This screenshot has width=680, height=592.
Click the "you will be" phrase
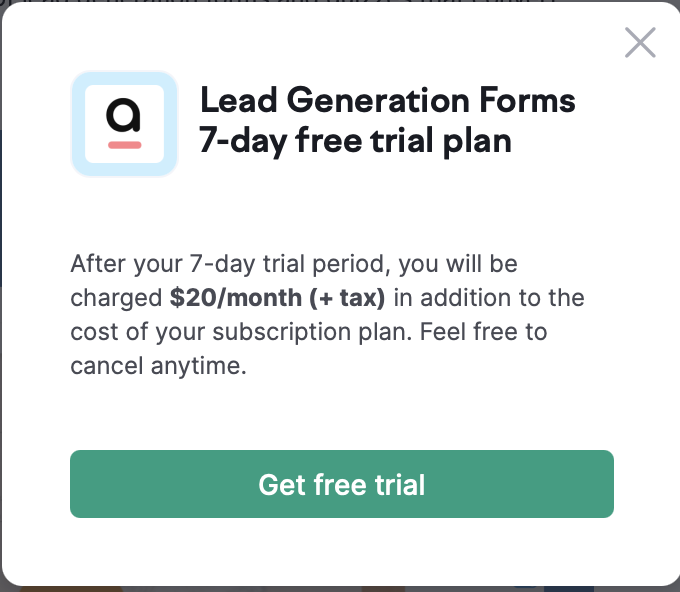(x=458, y=264)
